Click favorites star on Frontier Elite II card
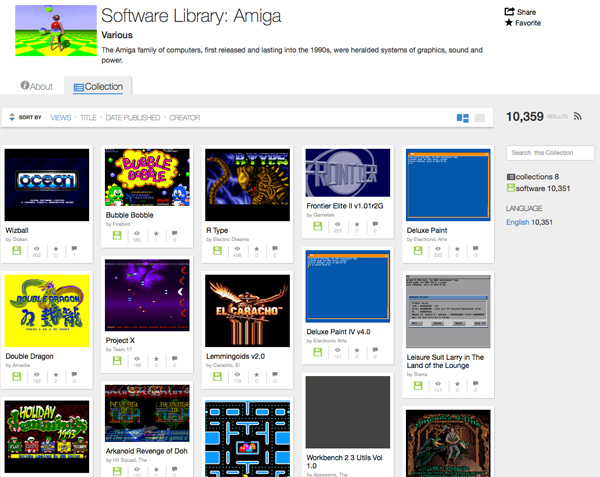The height and width of the screenshot is (477, 600). 357,224
